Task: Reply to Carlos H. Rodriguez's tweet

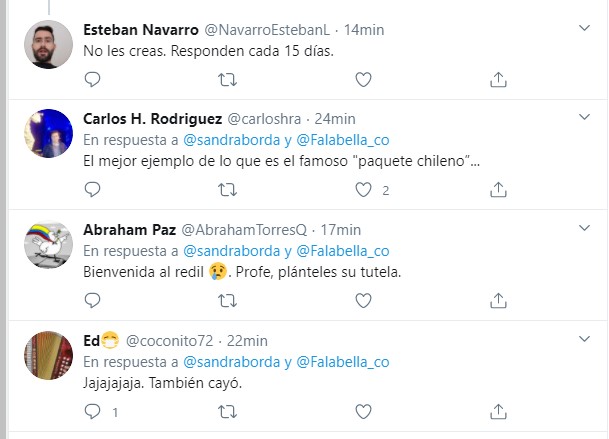Action: coord(92,189)
